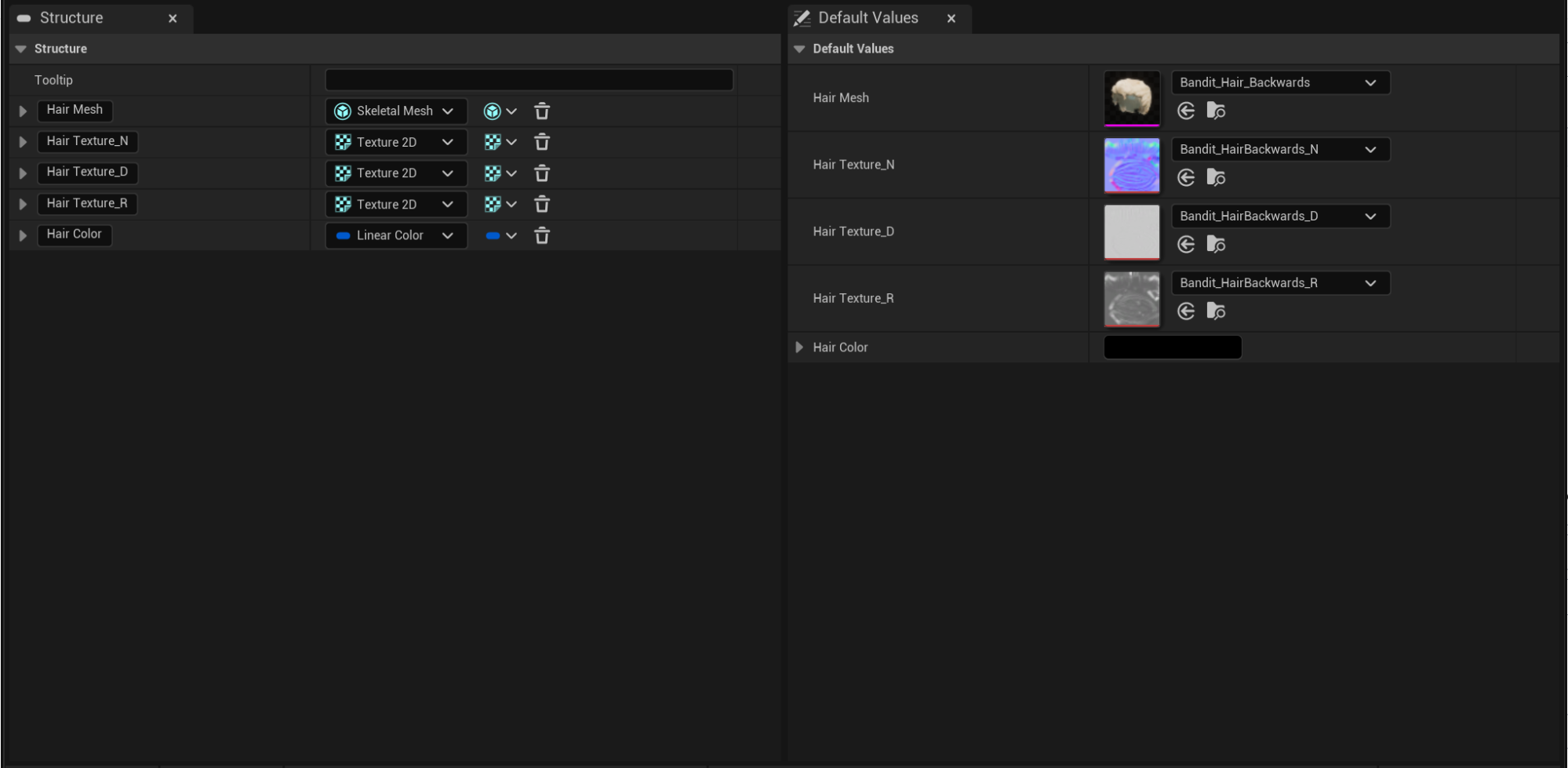Use selected asset for Hair Texture_D

pos(1186,245)
